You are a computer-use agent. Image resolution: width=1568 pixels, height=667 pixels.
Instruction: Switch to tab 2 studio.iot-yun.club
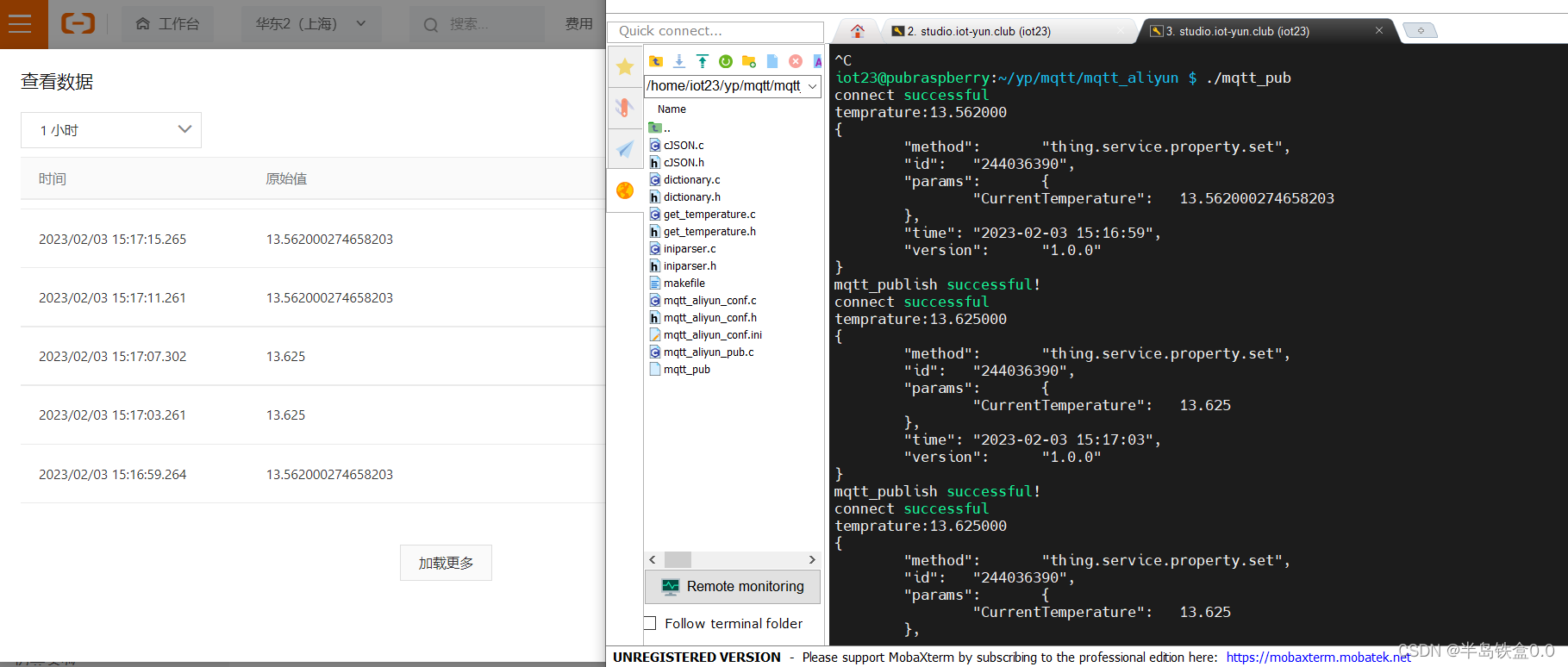(1008, 31)
